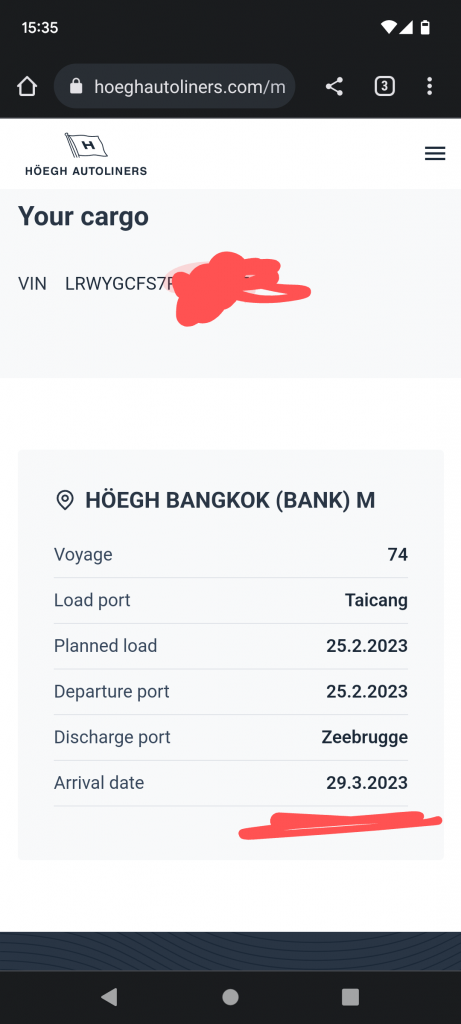Open the browser three-dot overflow menu
The image size is (461, 1024).
pyautogui.click(x=429, y=86)
